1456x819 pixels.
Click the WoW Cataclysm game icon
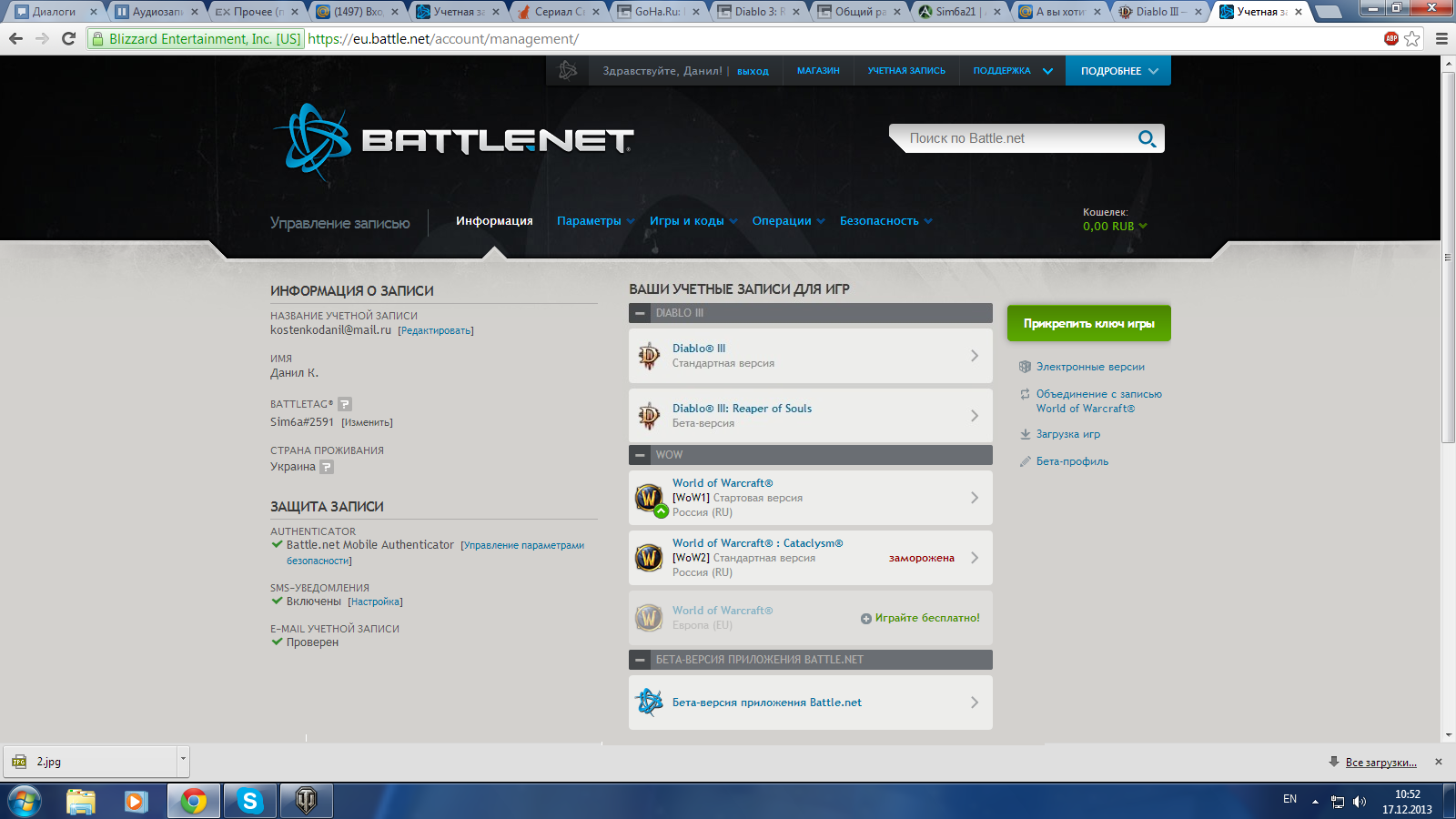(649, 558)
